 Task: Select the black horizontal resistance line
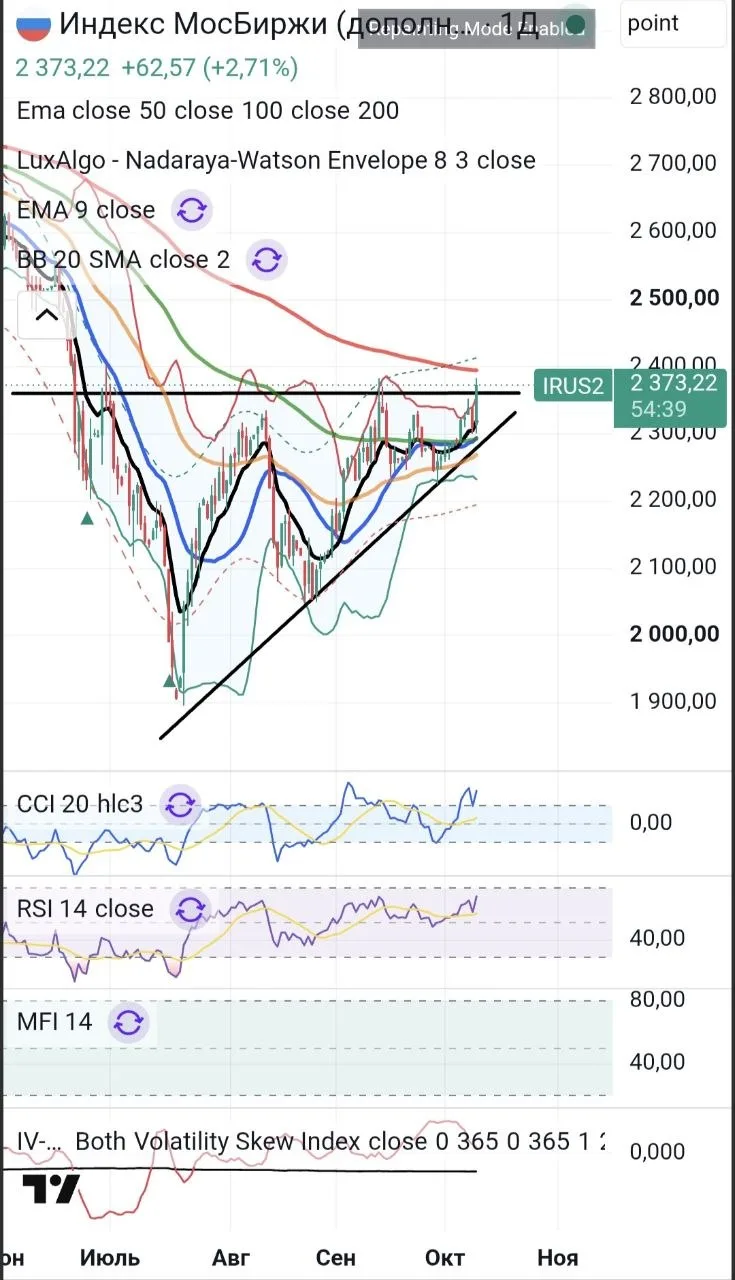[265, 393]
